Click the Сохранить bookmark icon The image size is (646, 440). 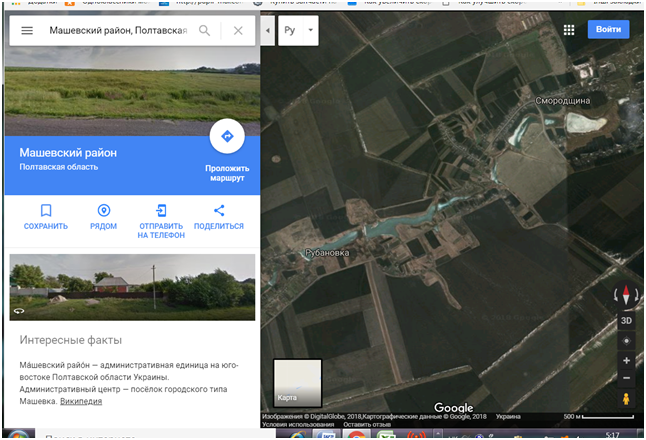[46, 211]
